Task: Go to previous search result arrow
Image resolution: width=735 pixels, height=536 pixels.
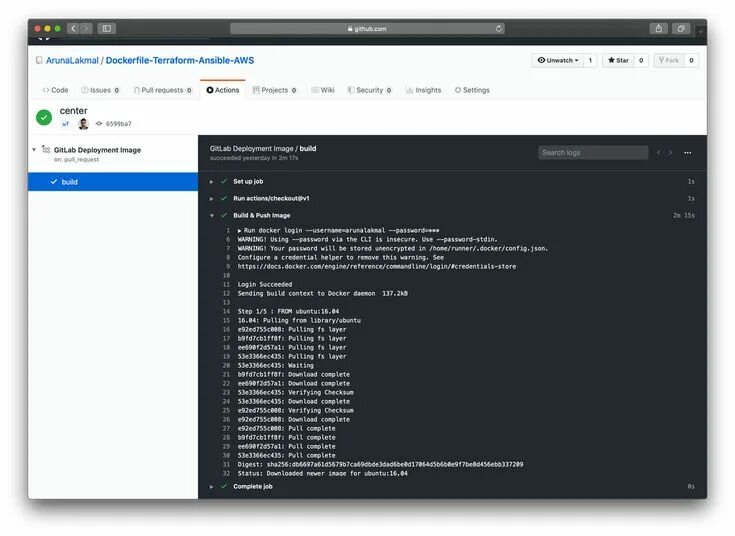Action: (x=659, y=153)
